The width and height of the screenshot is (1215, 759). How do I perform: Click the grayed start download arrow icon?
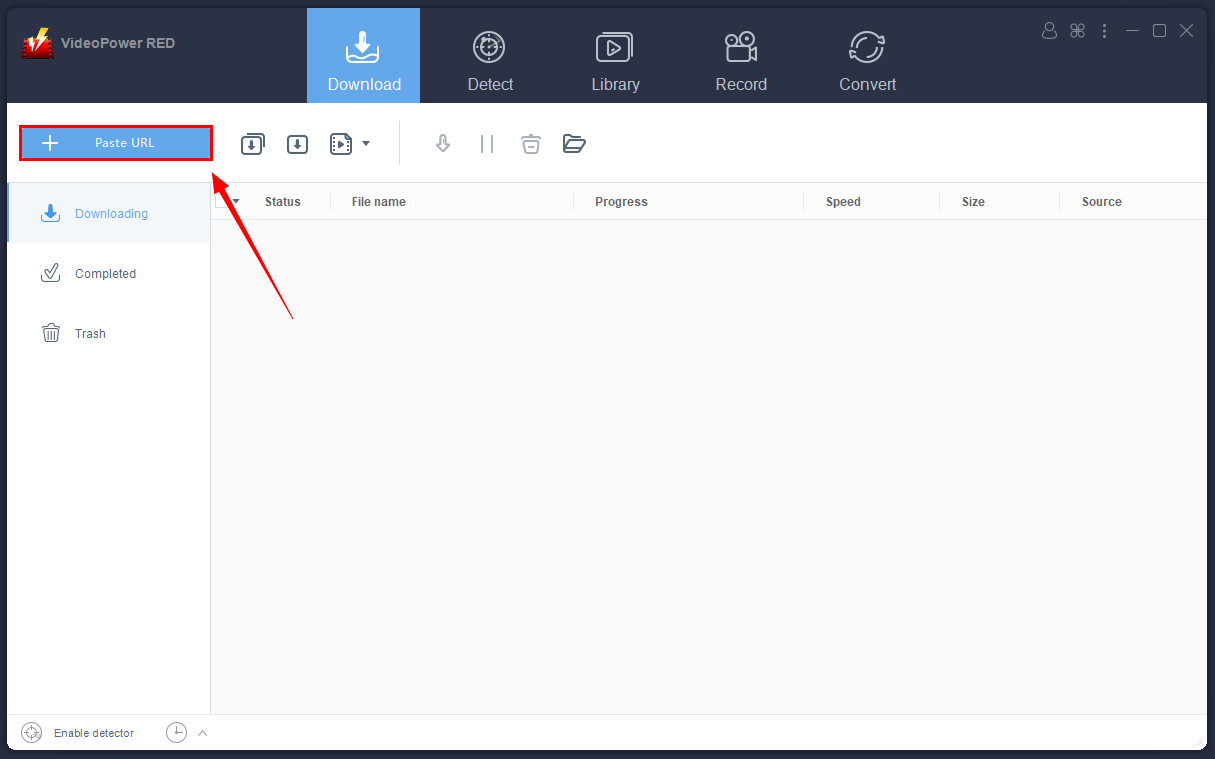pyautogui.click(x=443, y=144)
